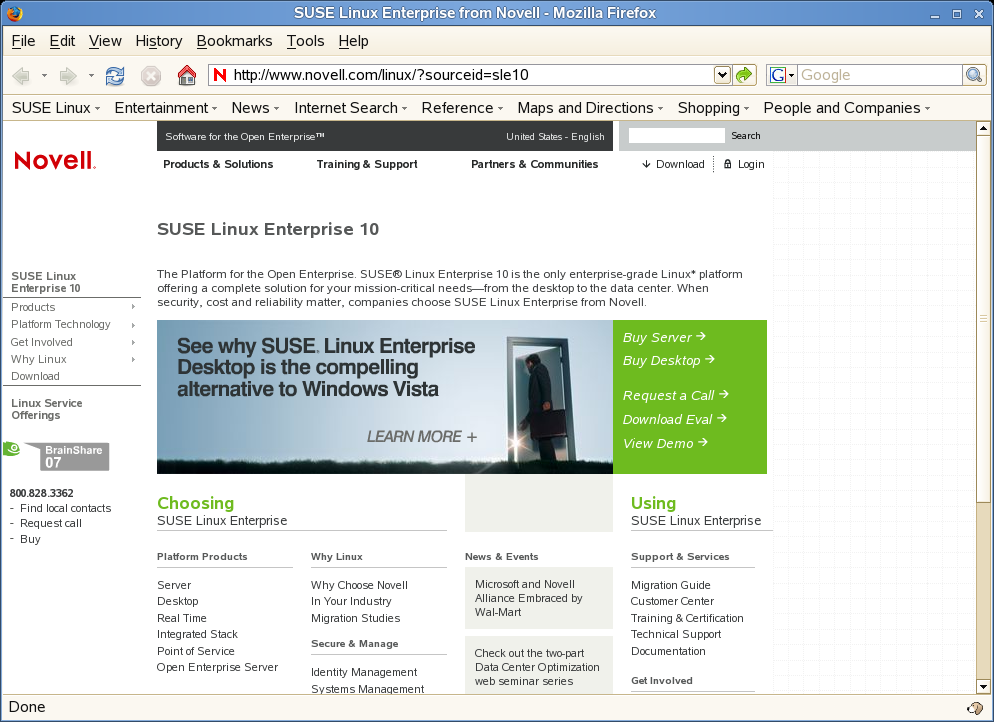The height and width of the screenshot is (722, 994).
Task: Go to Home with house icon
Action: [x=186, y=75]
